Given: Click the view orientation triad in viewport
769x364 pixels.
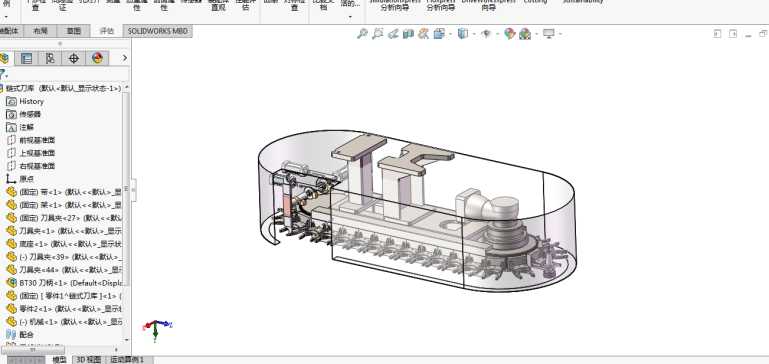Looking at the screenshot, I should coord(157,330).
